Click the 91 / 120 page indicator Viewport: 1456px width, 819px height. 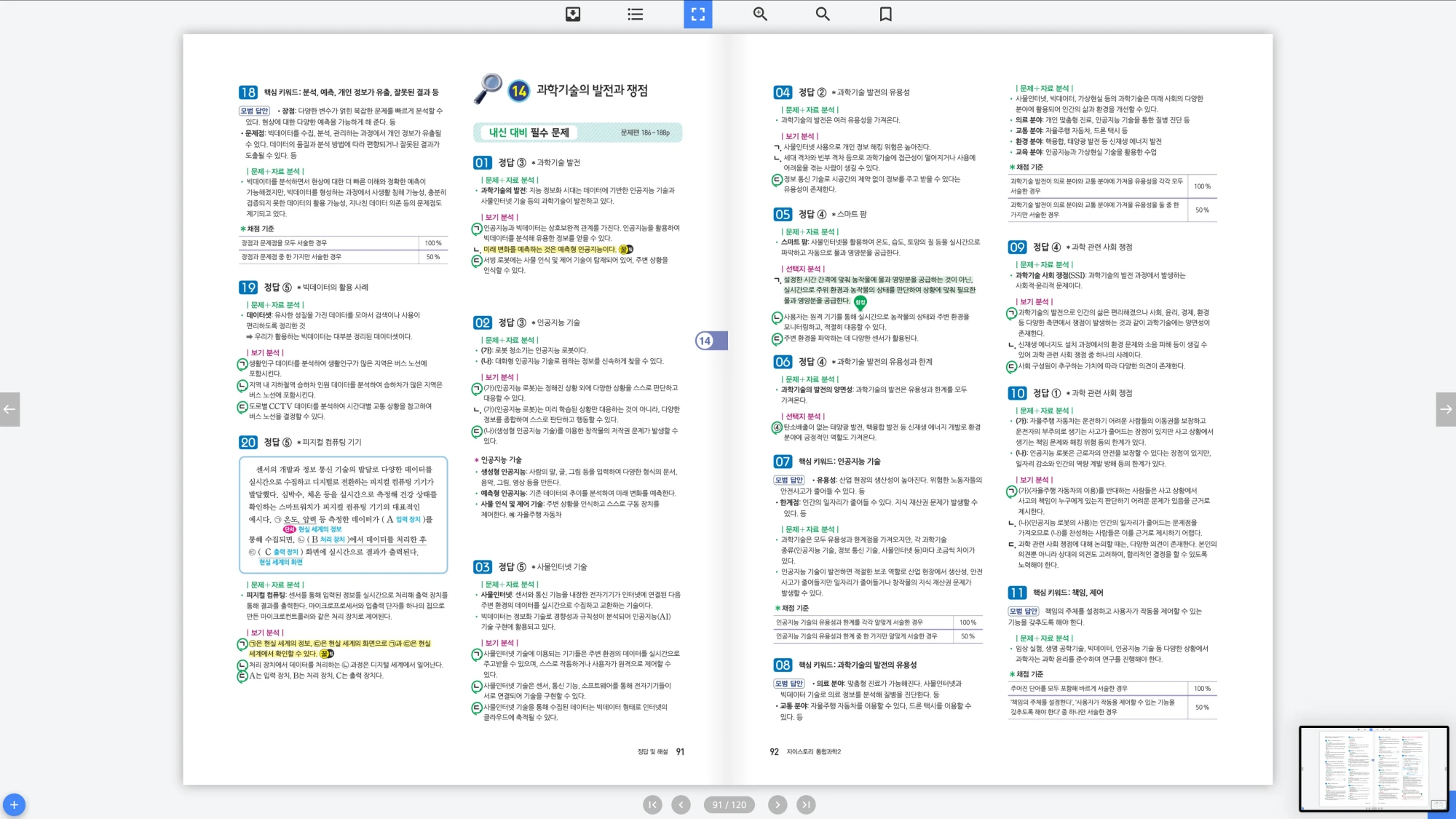tap(729, 804)
